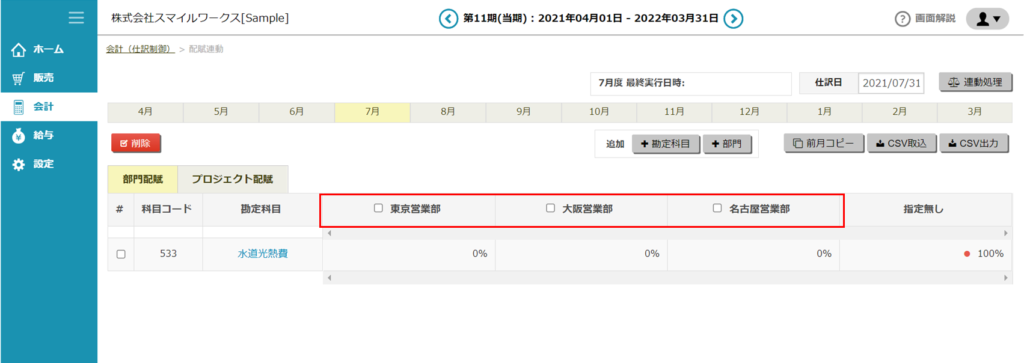The height and width of the screenshot is (363, 1024).
Task: Select 会計 in the sidebar
Action: (48, 106)
